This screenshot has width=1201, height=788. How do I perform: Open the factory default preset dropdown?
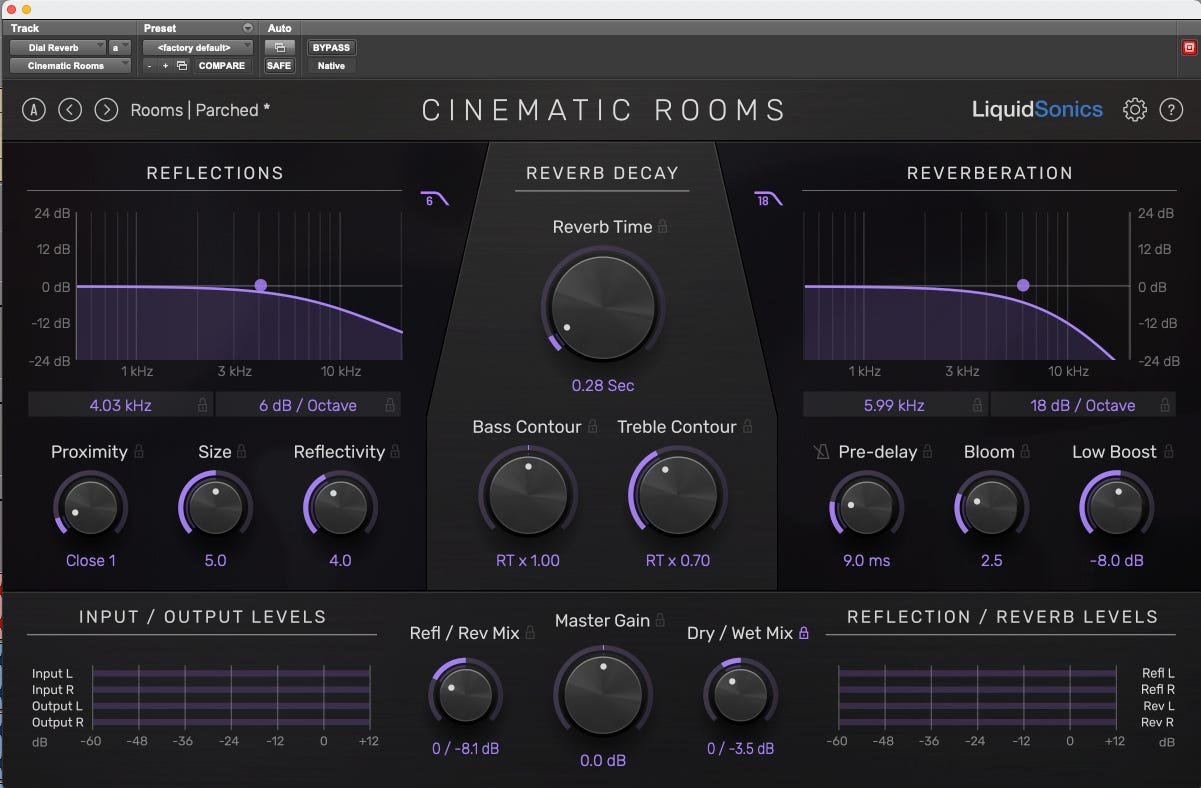(198, 47)
